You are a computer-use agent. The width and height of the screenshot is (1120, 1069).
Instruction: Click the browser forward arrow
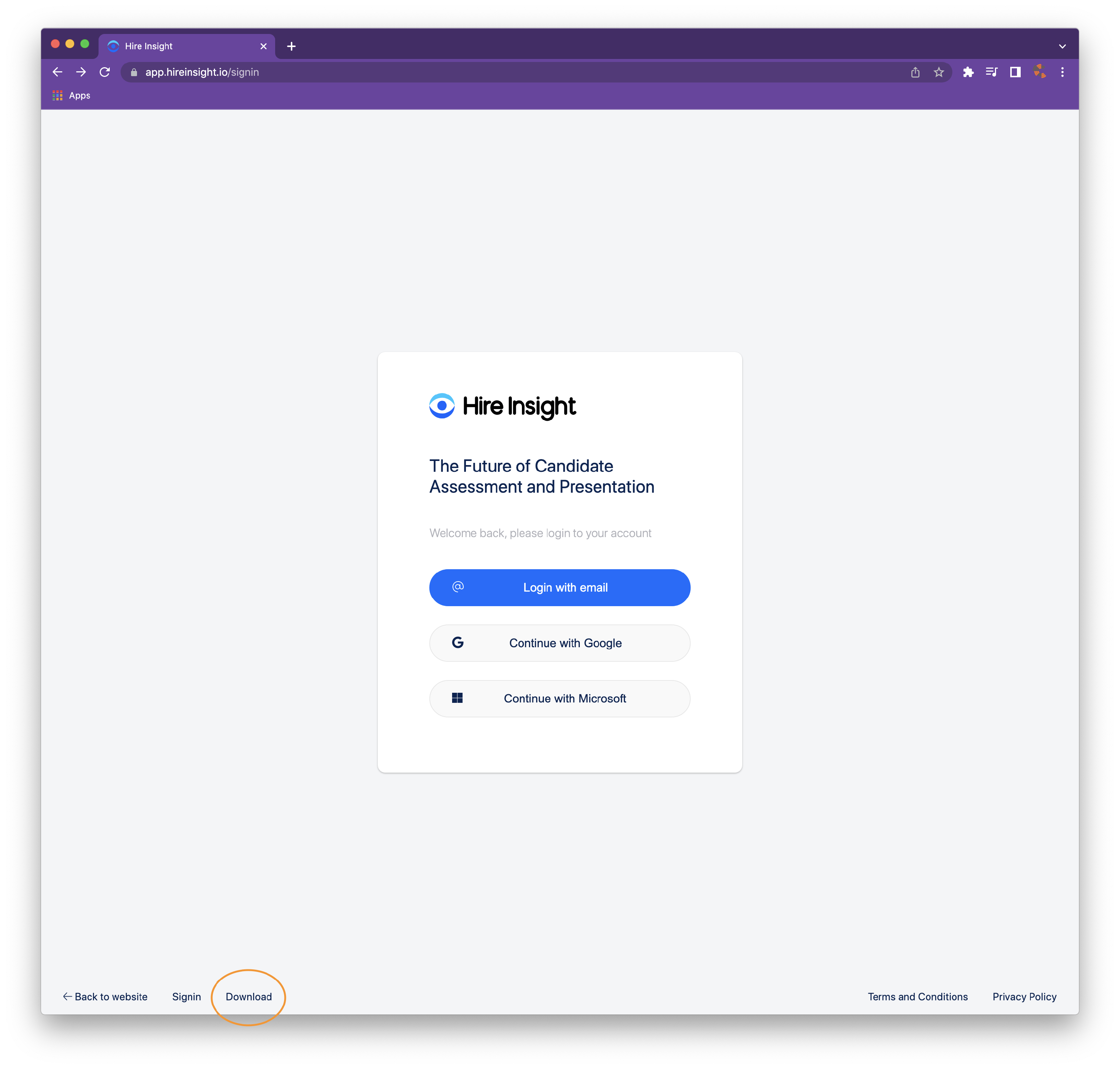point(81,72)
